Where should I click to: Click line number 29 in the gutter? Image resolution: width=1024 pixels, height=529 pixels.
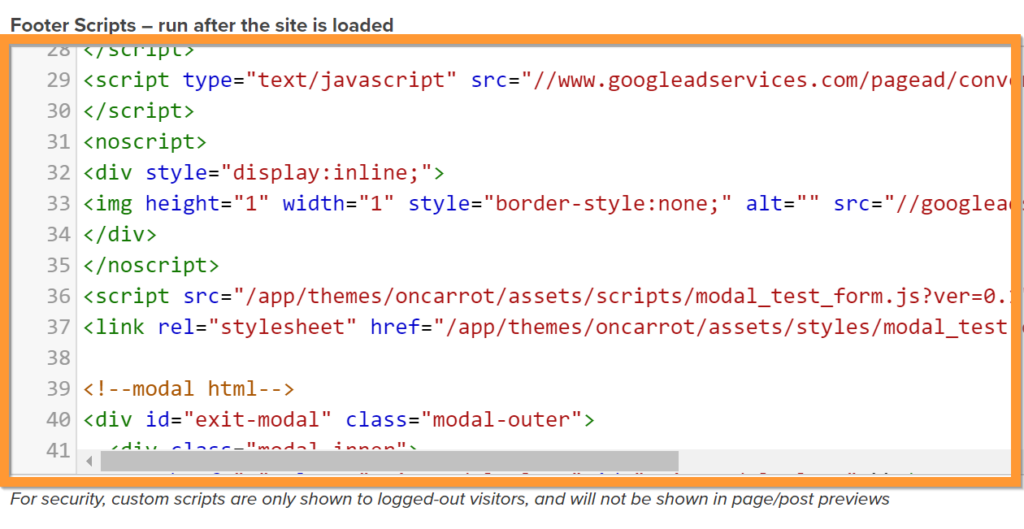coord(58,80)
